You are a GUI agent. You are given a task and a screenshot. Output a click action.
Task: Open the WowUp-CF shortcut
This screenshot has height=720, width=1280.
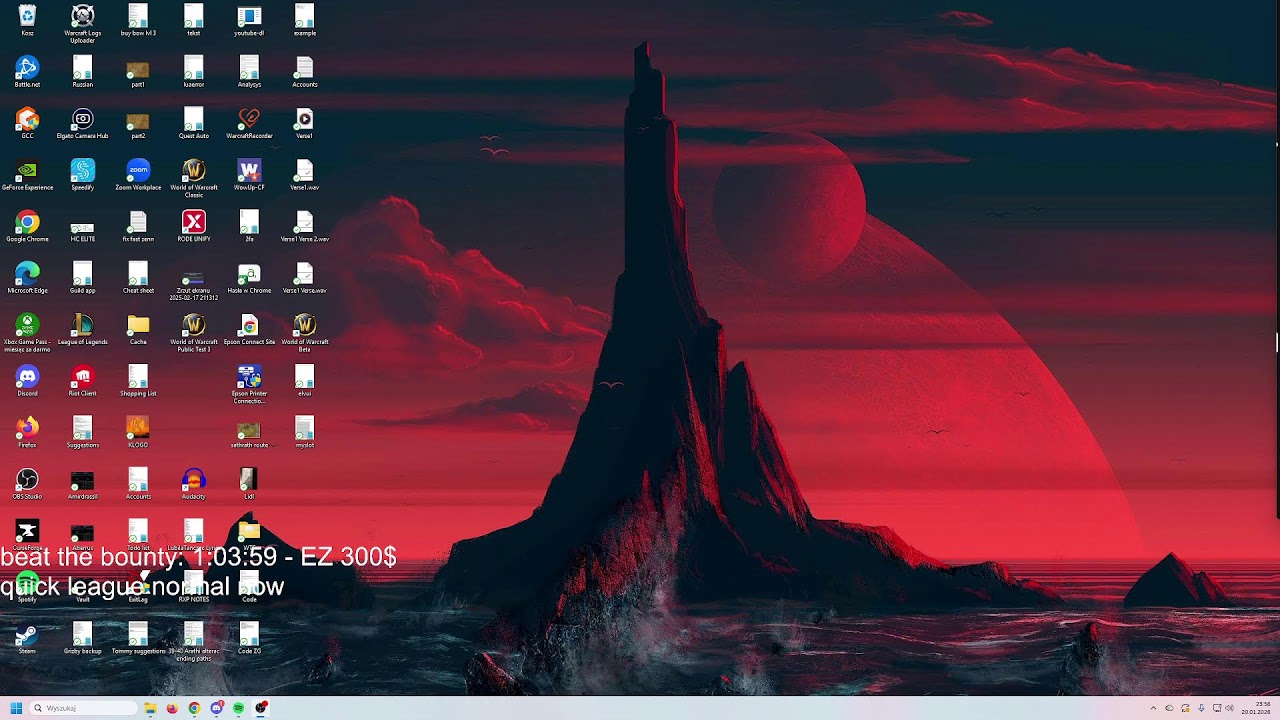(x=249, y=175)
